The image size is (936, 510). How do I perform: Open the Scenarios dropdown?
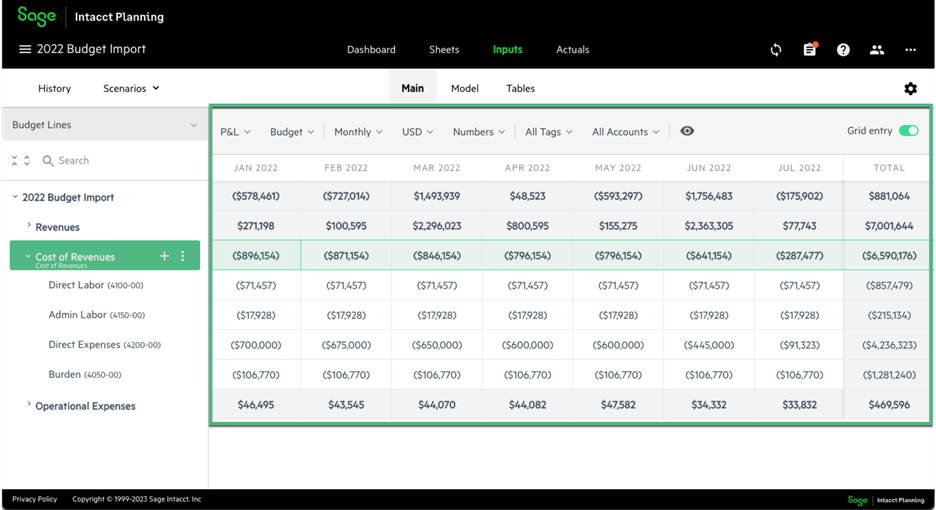pos(131,88)
